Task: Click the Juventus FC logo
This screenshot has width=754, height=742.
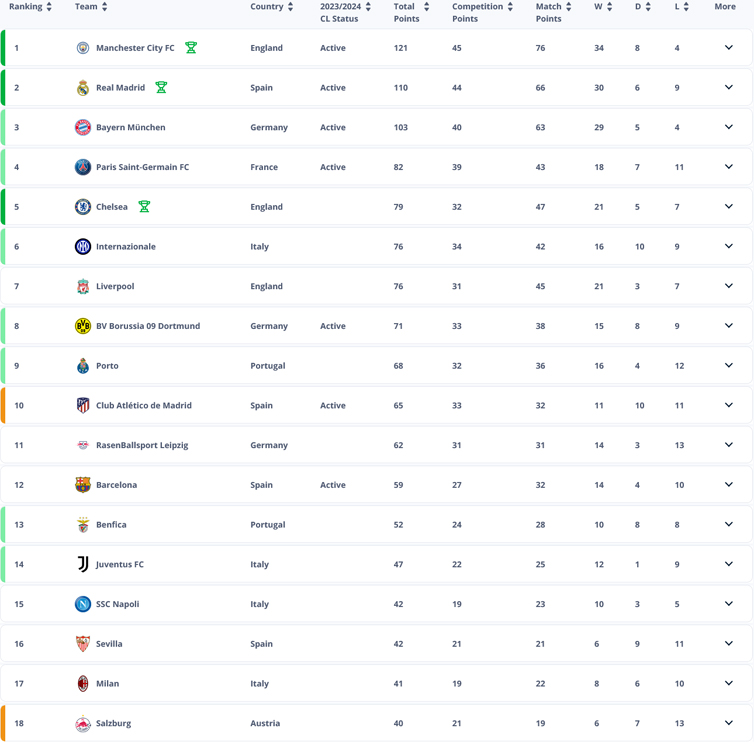Action: 83,564
